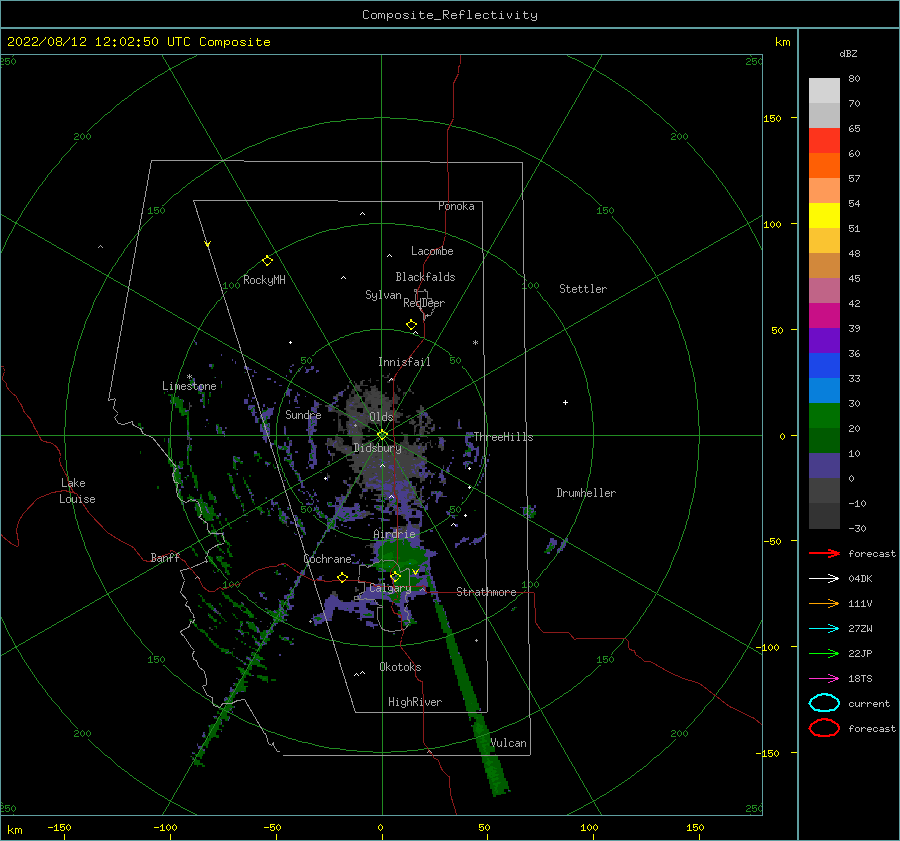Viewport: 900px width, 841px height.
Task: Click the yellow diamond marker above Calgary
Action: point(395,576)
